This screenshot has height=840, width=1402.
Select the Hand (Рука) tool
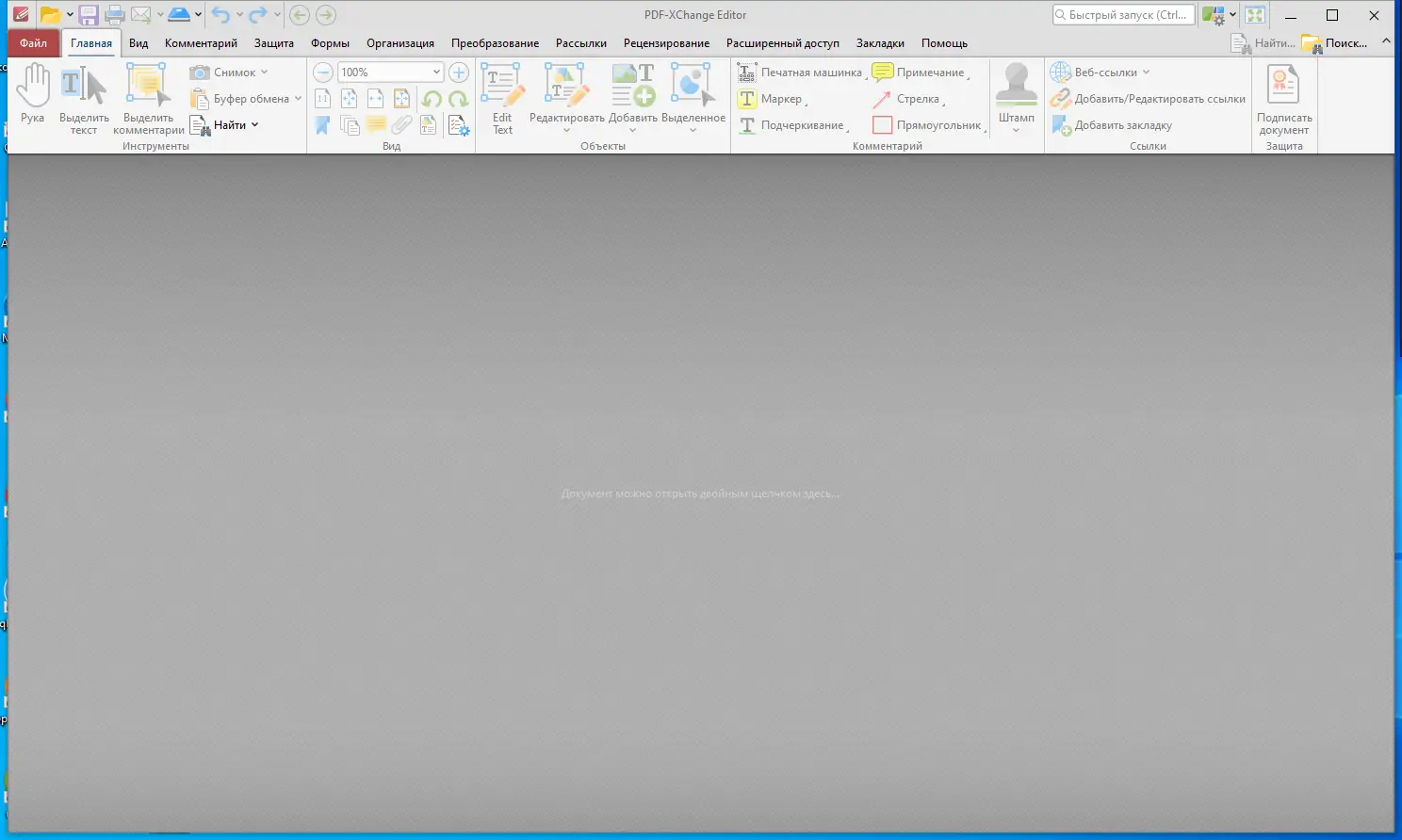tap(33, 94)
